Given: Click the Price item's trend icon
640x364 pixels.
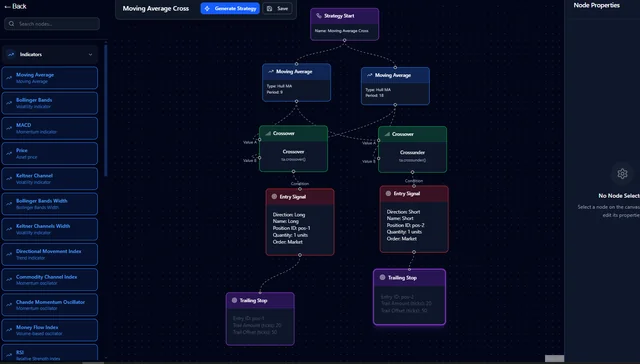Looking at the screenshot, I should tap(9, 153).
